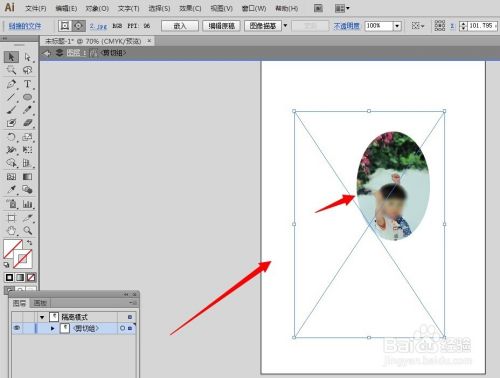Click the 编辑原稿 button
Image resolution: width=500 pixels, height=378 pixels.
tap(221, 26)
